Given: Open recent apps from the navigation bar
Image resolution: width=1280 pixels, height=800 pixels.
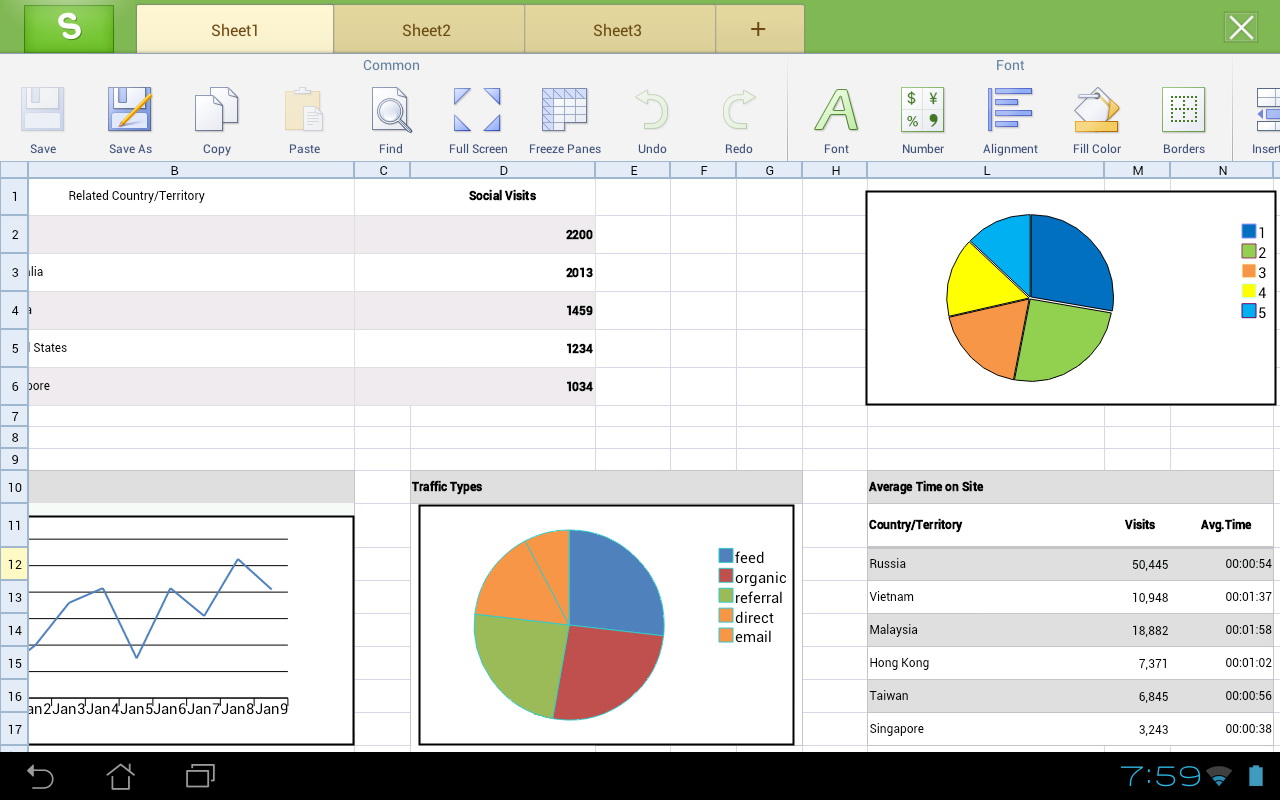Looking at the screenshot, I should [198, 776].
